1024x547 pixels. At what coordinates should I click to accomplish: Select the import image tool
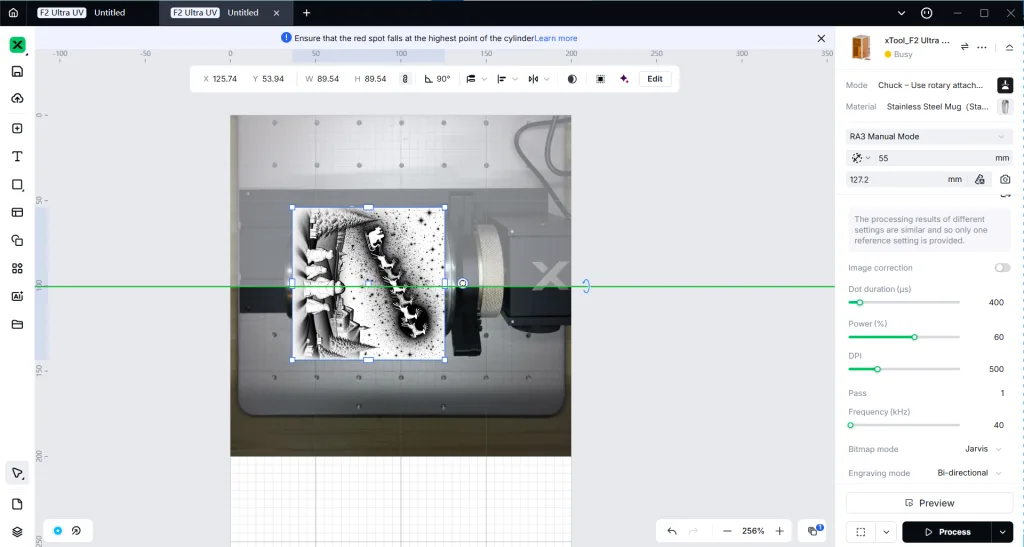[18, 129]
